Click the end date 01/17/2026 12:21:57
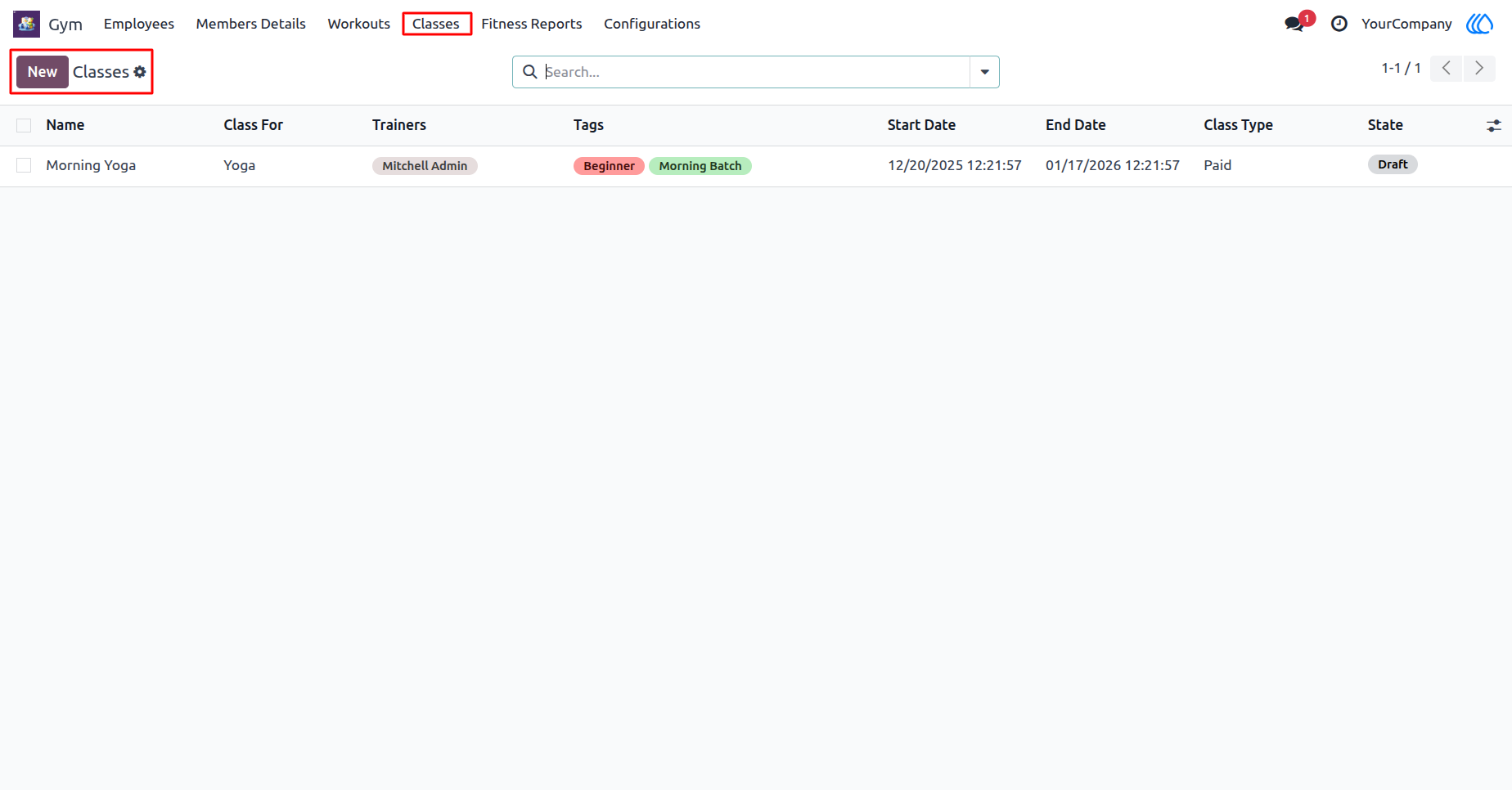This screenshot has width=1512, height=790. pyautogui.click(x=1113, y=165)
